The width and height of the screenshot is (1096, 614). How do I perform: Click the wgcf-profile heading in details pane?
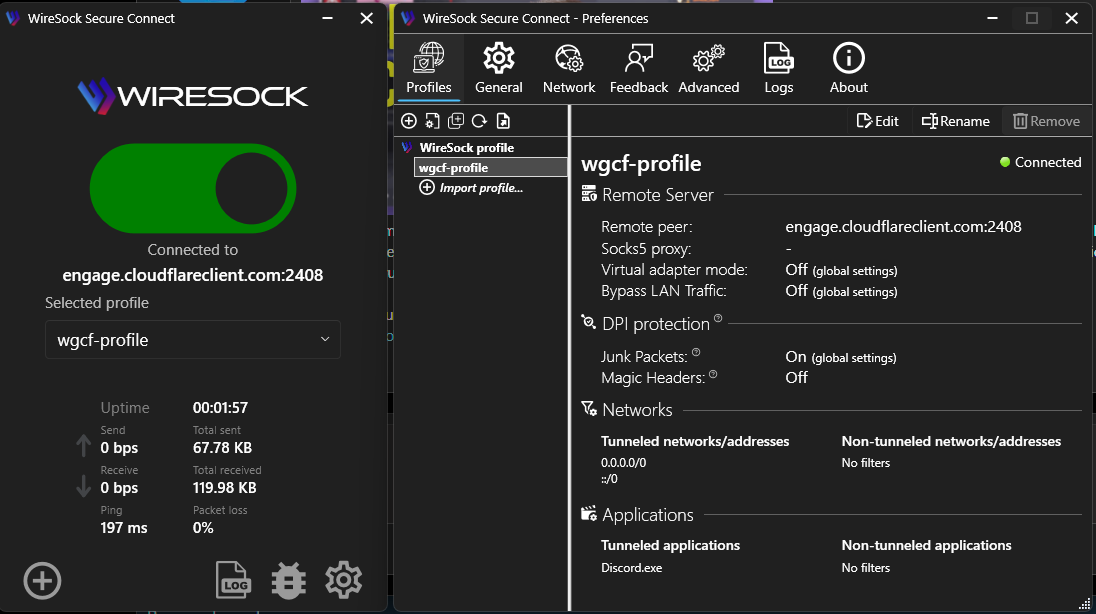641,164
